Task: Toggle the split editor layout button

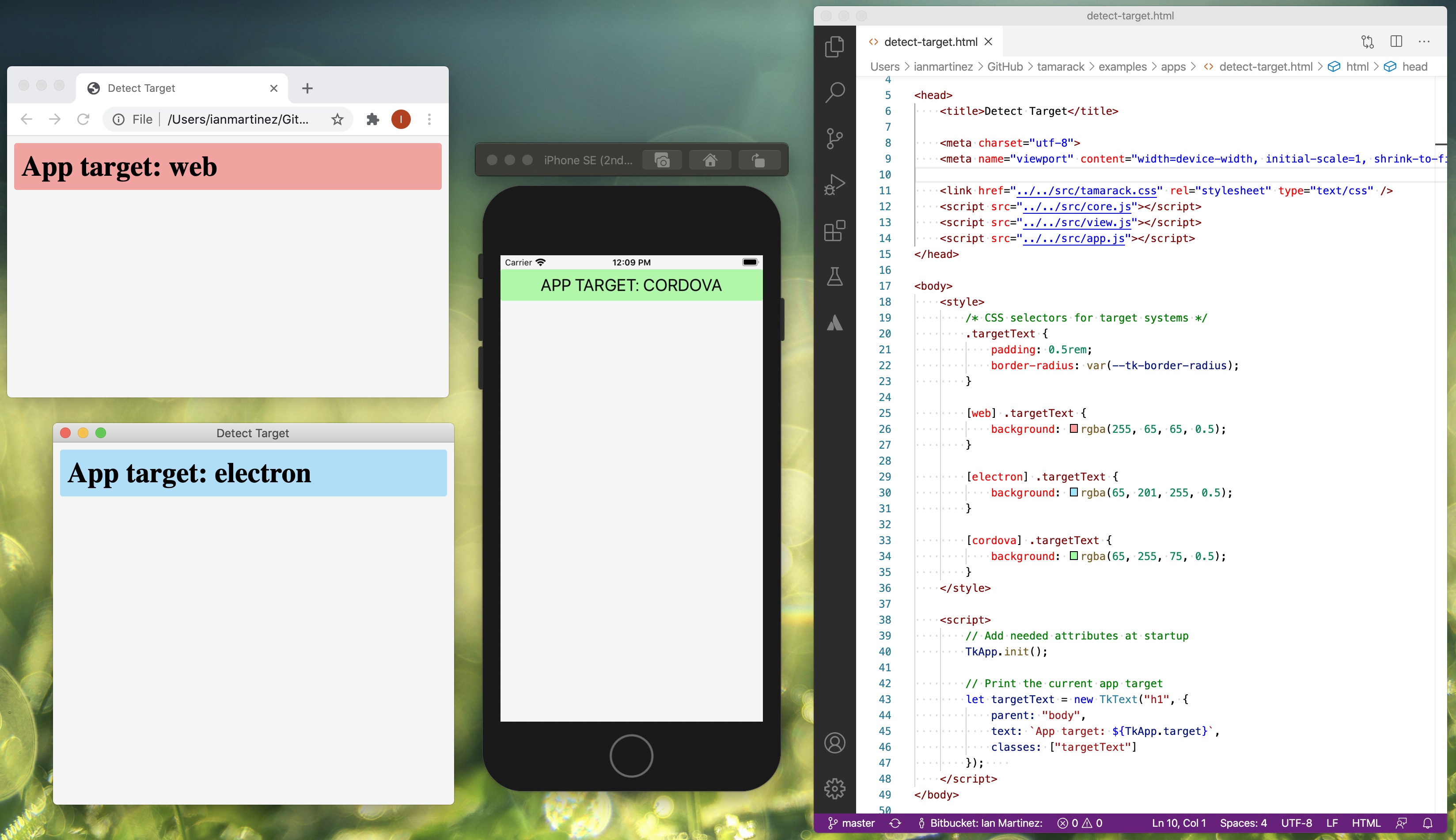Action: (x=1396, y=42)
